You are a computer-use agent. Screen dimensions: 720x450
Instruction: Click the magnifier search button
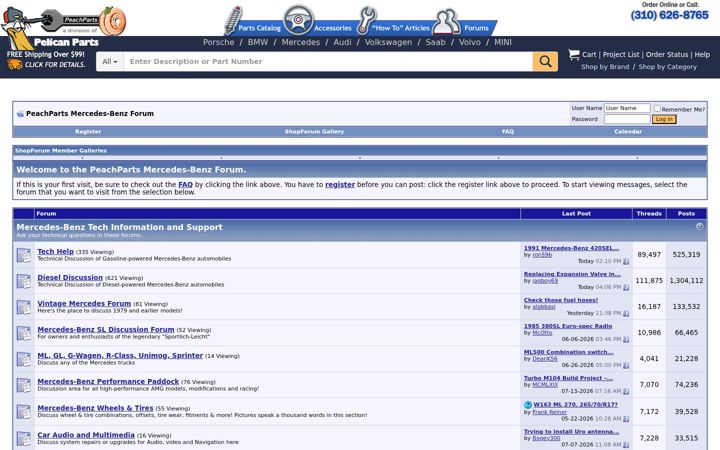[545, 61]
